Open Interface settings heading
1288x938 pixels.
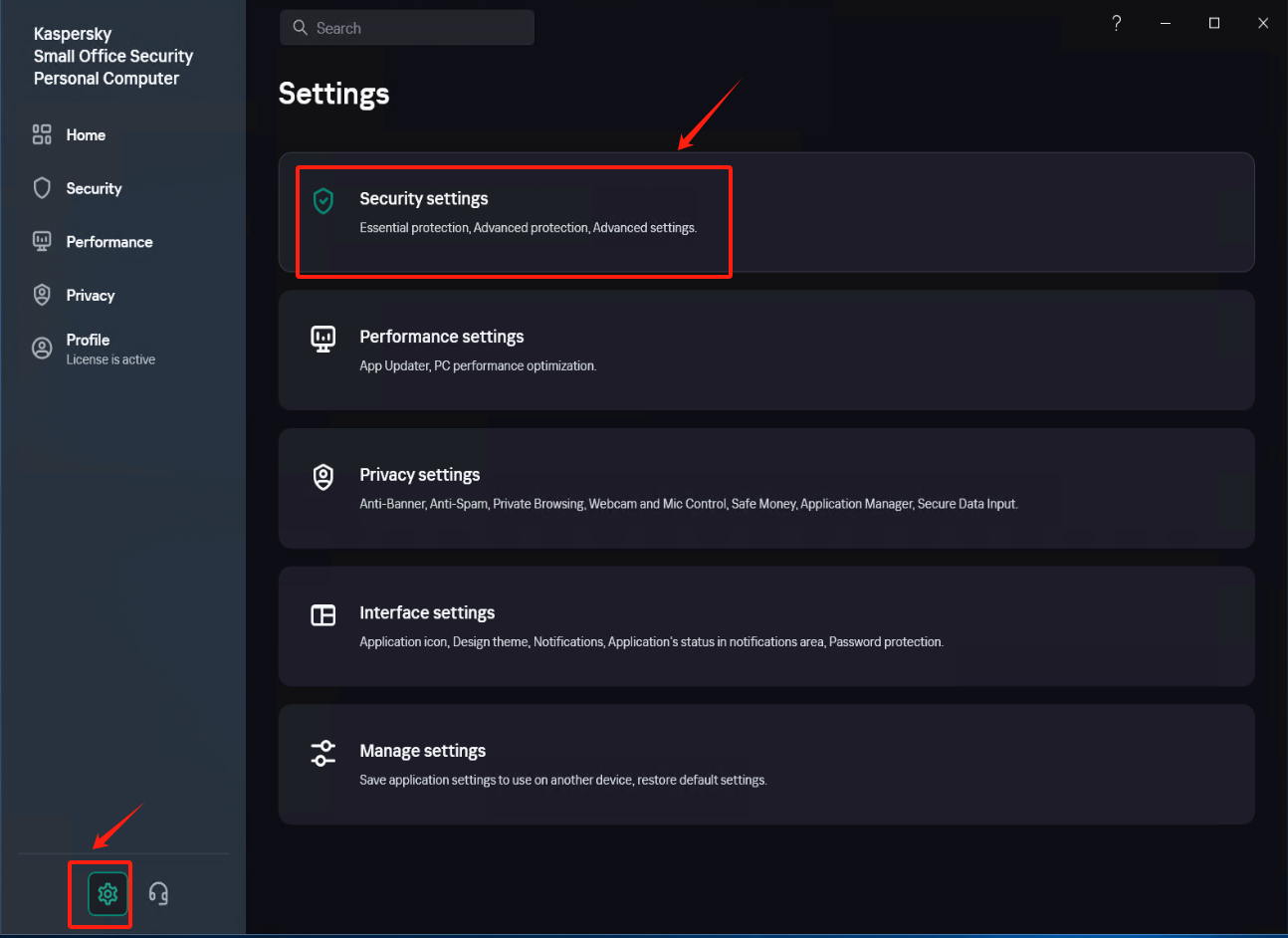click(x=427, y=612)
